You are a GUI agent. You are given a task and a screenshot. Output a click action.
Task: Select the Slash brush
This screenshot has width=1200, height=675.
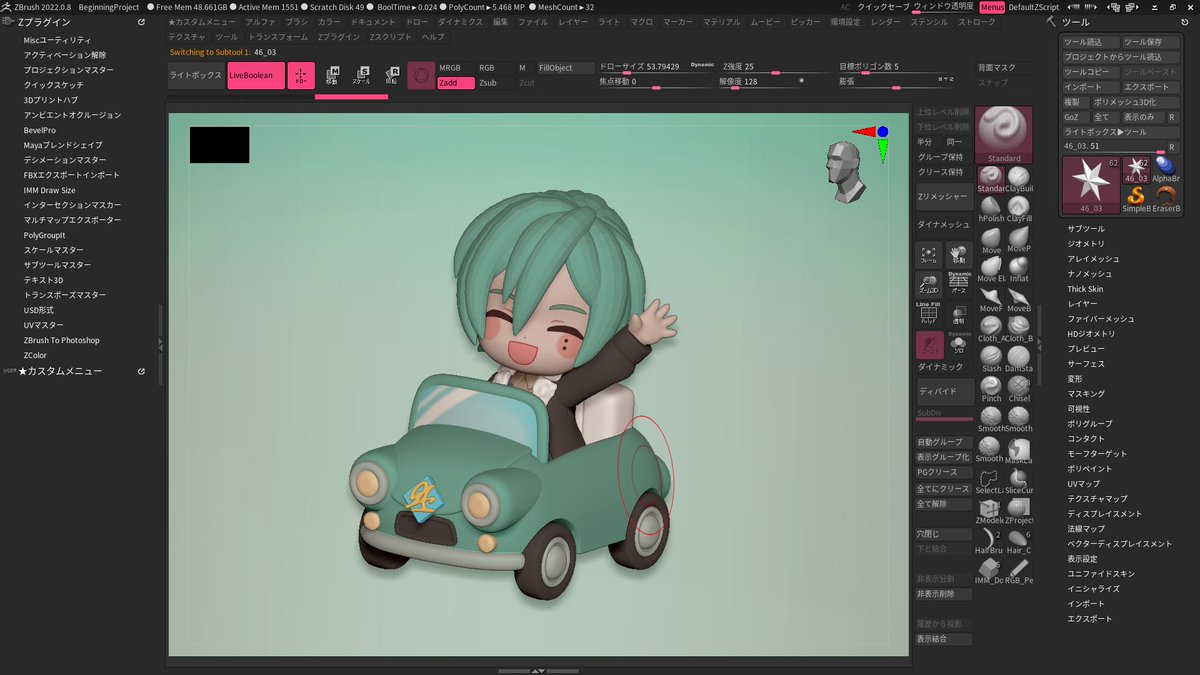[991, 359]
